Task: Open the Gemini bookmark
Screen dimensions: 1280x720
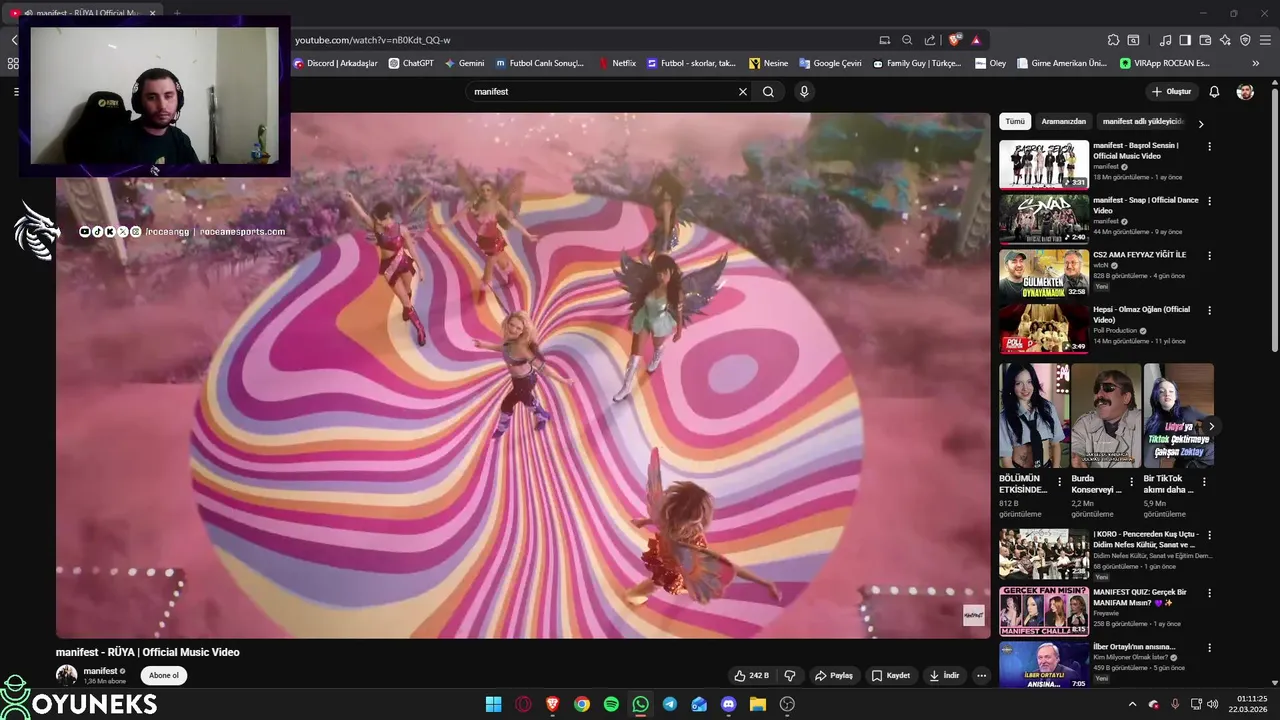Action: point(464,63)
